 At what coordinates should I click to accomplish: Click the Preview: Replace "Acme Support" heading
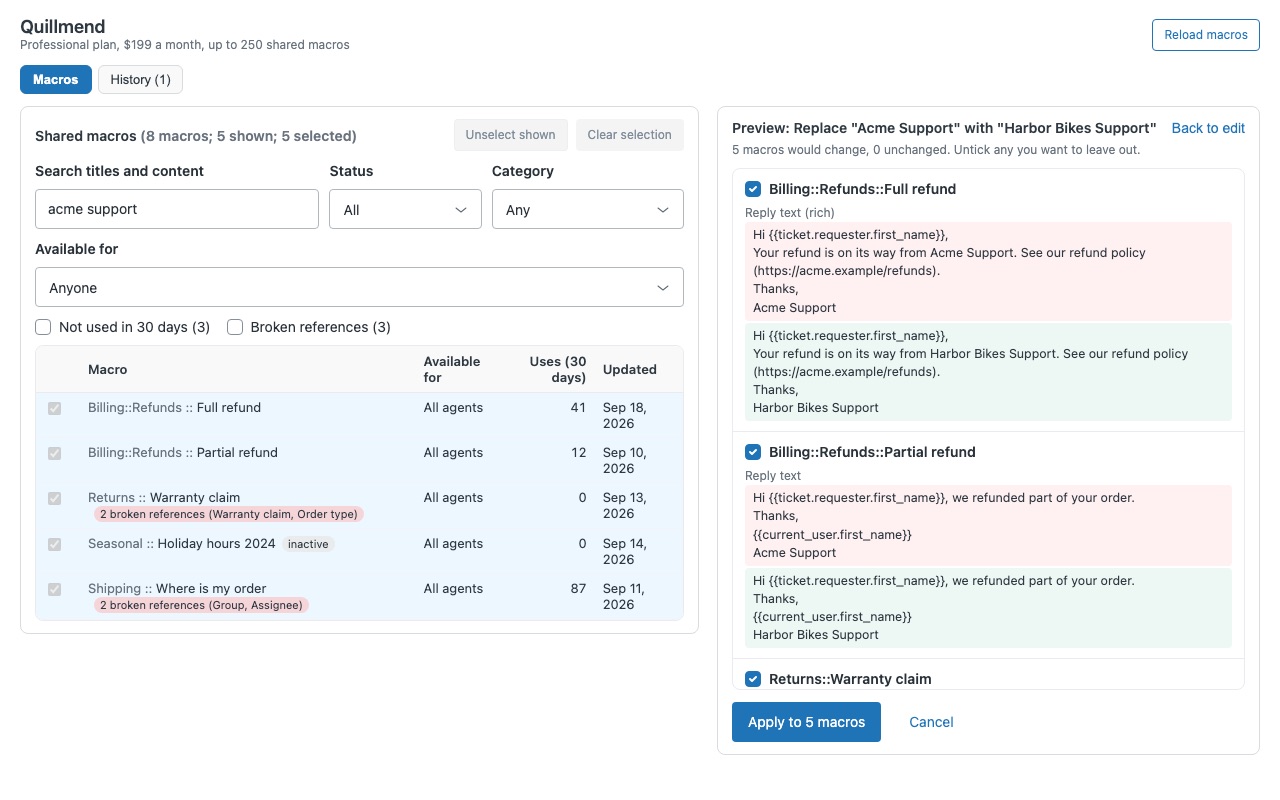(x=944, y=128)
